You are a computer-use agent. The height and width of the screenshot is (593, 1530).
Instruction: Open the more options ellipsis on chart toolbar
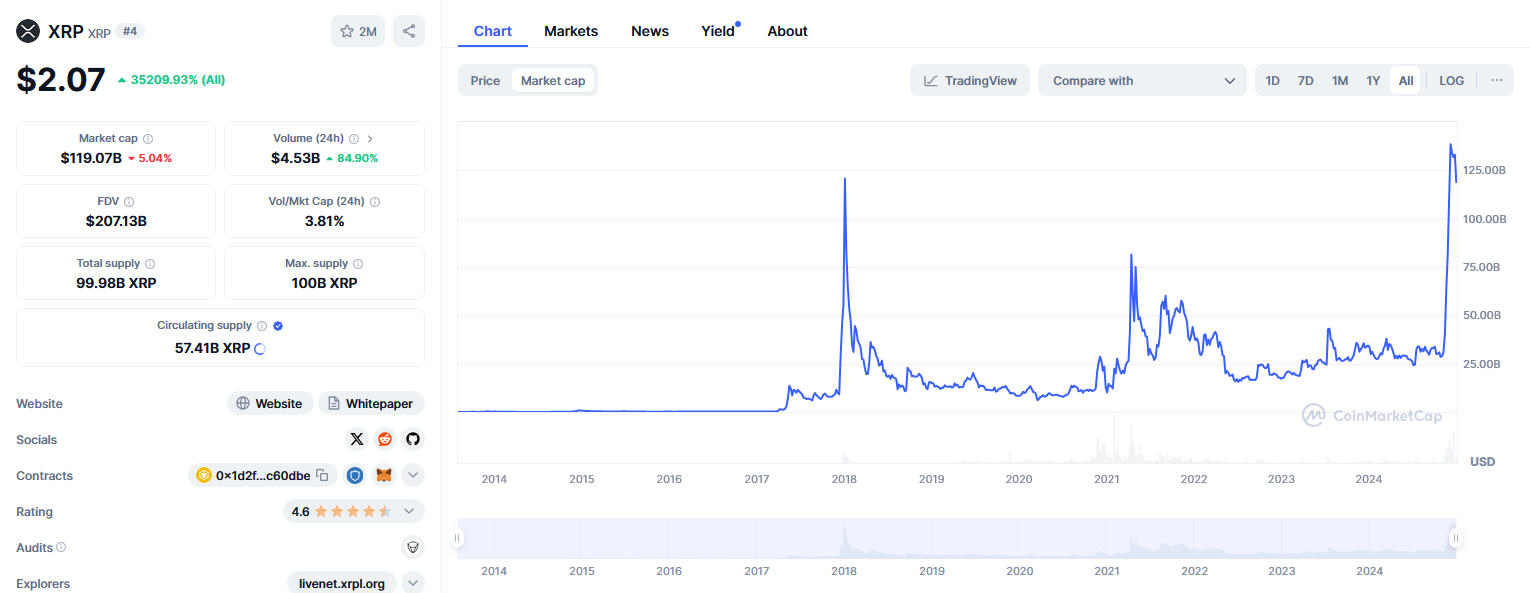pyautogui.click(x=1496, y=80)
